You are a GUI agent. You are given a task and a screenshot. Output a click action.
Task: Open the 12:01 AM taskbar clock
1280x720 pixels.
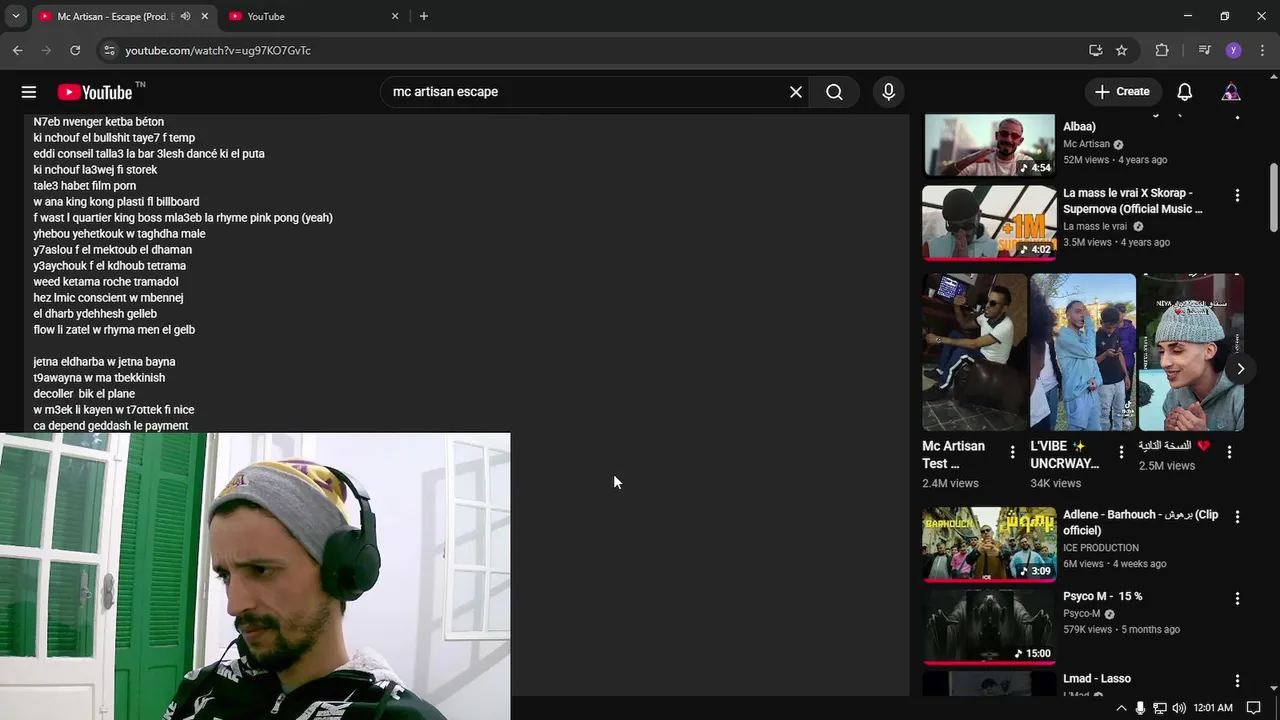[1213, 708]
